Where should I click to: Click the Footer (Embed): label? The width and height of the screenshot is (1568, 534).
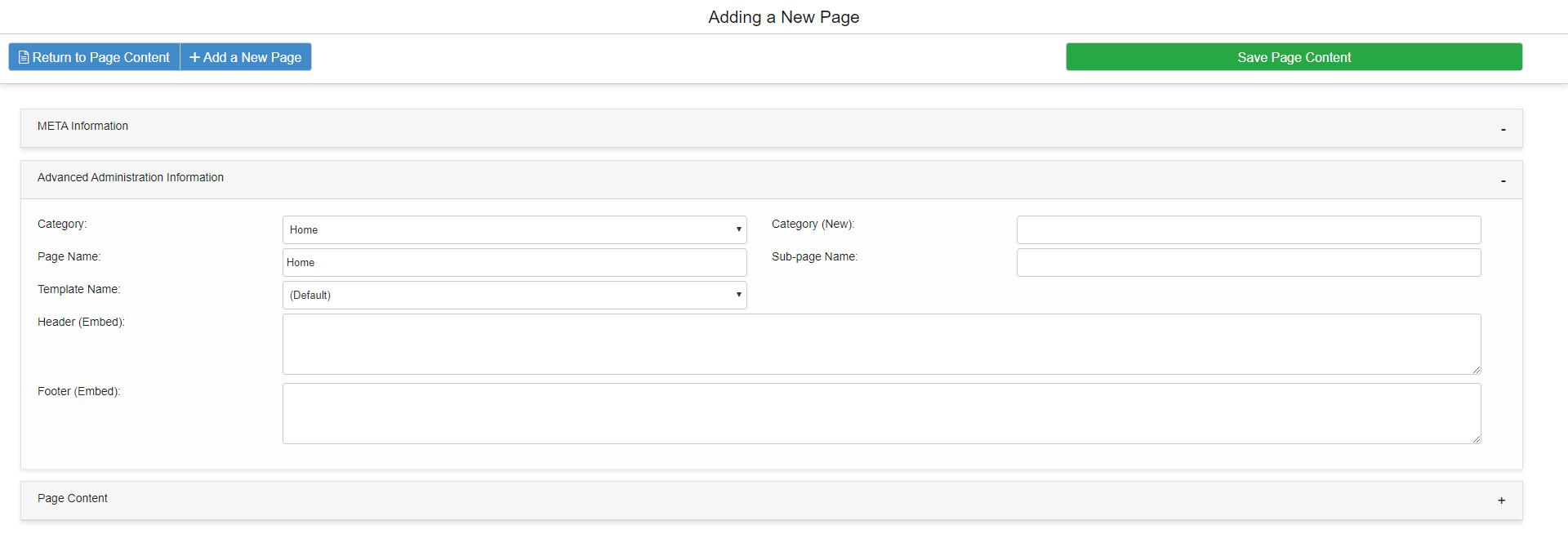pos(78,391)
